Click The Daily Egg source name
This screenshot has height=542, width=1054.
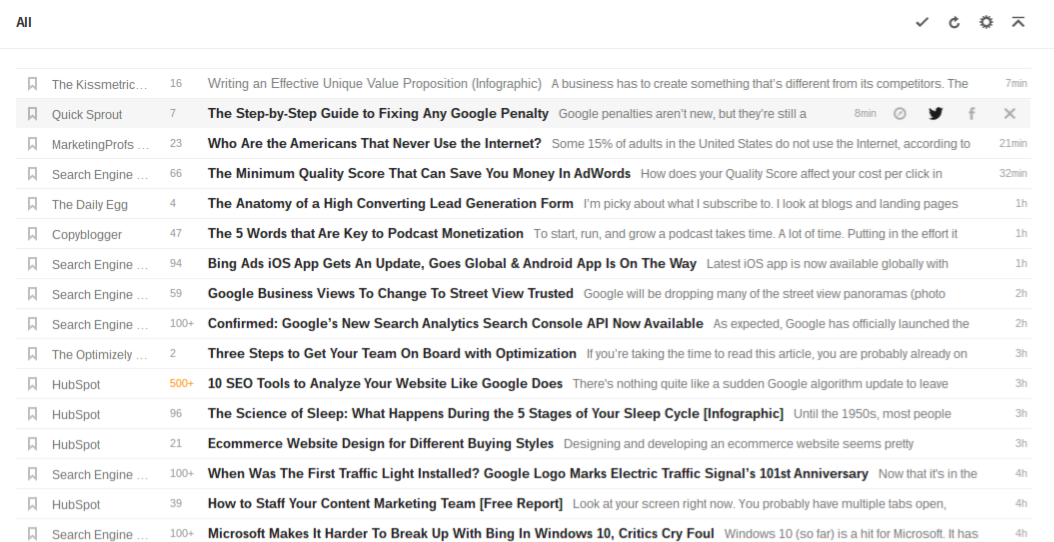pos(89,205)
